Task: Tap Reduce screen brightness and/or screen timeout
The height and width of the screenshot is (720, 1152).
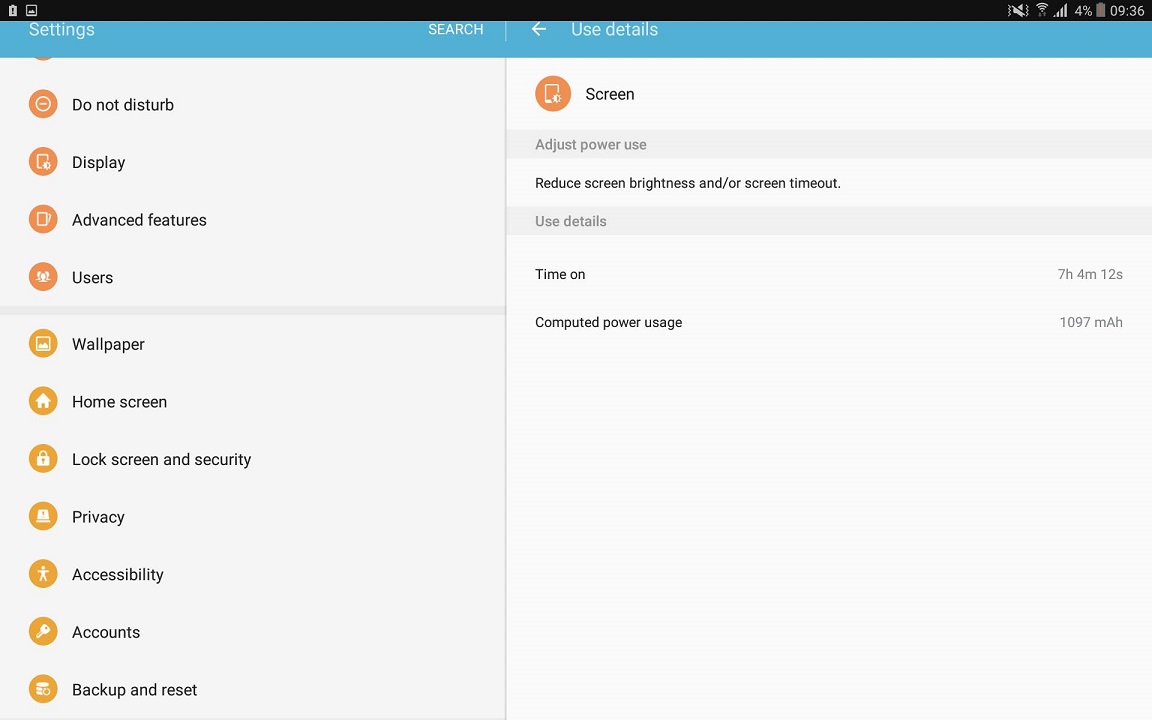Action: coord(688,183)
